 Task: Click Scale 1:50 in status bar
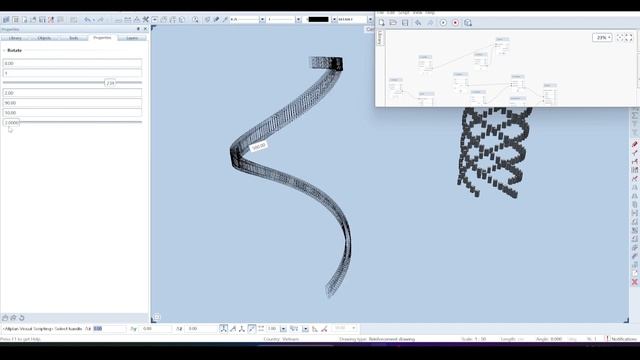(x=473, y=339)
